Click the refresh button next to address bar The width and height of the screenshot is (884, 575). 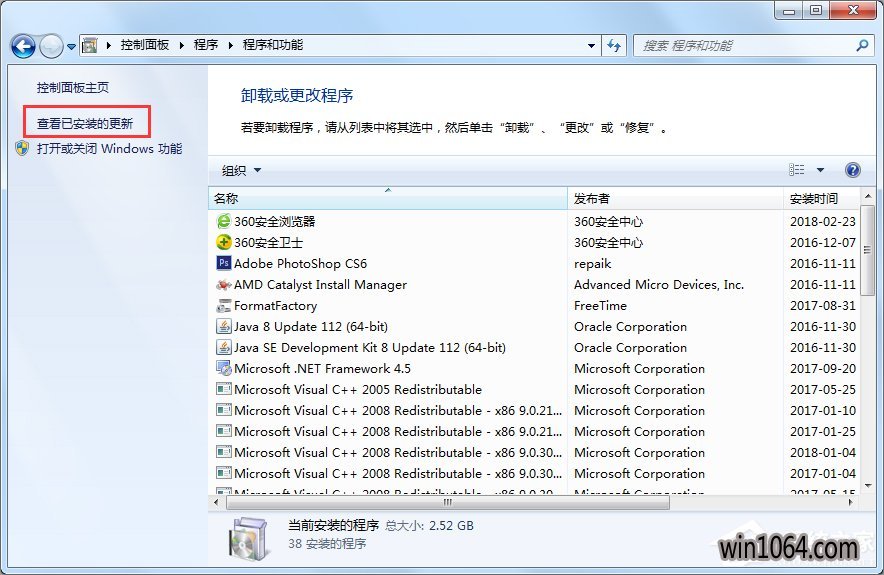pos(614,46)
